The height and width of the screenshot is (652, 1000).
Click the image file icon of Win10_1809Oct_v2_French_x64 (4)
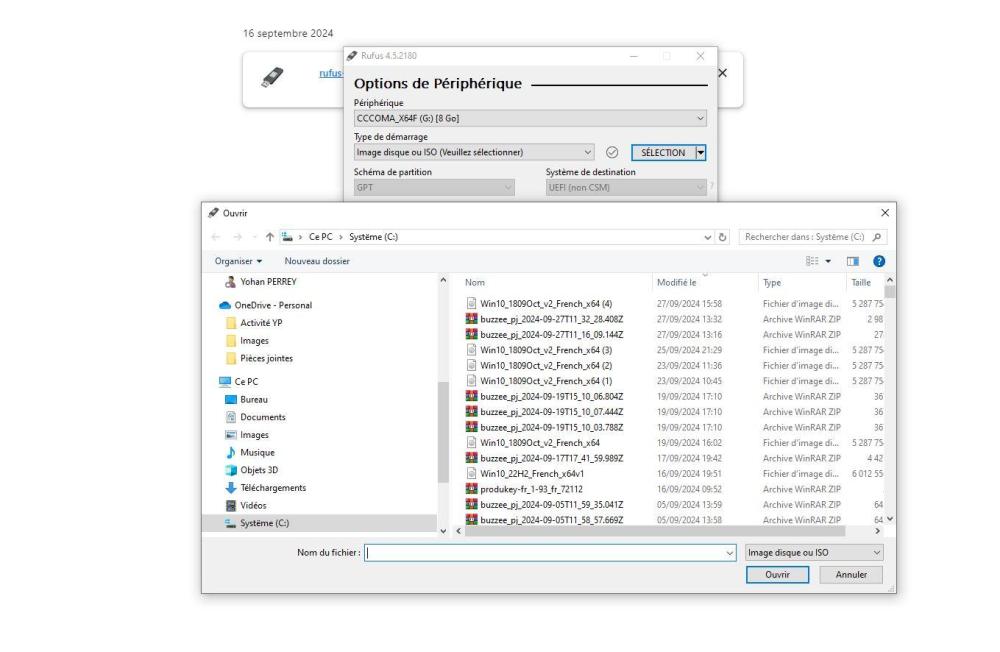coord(471,303)
